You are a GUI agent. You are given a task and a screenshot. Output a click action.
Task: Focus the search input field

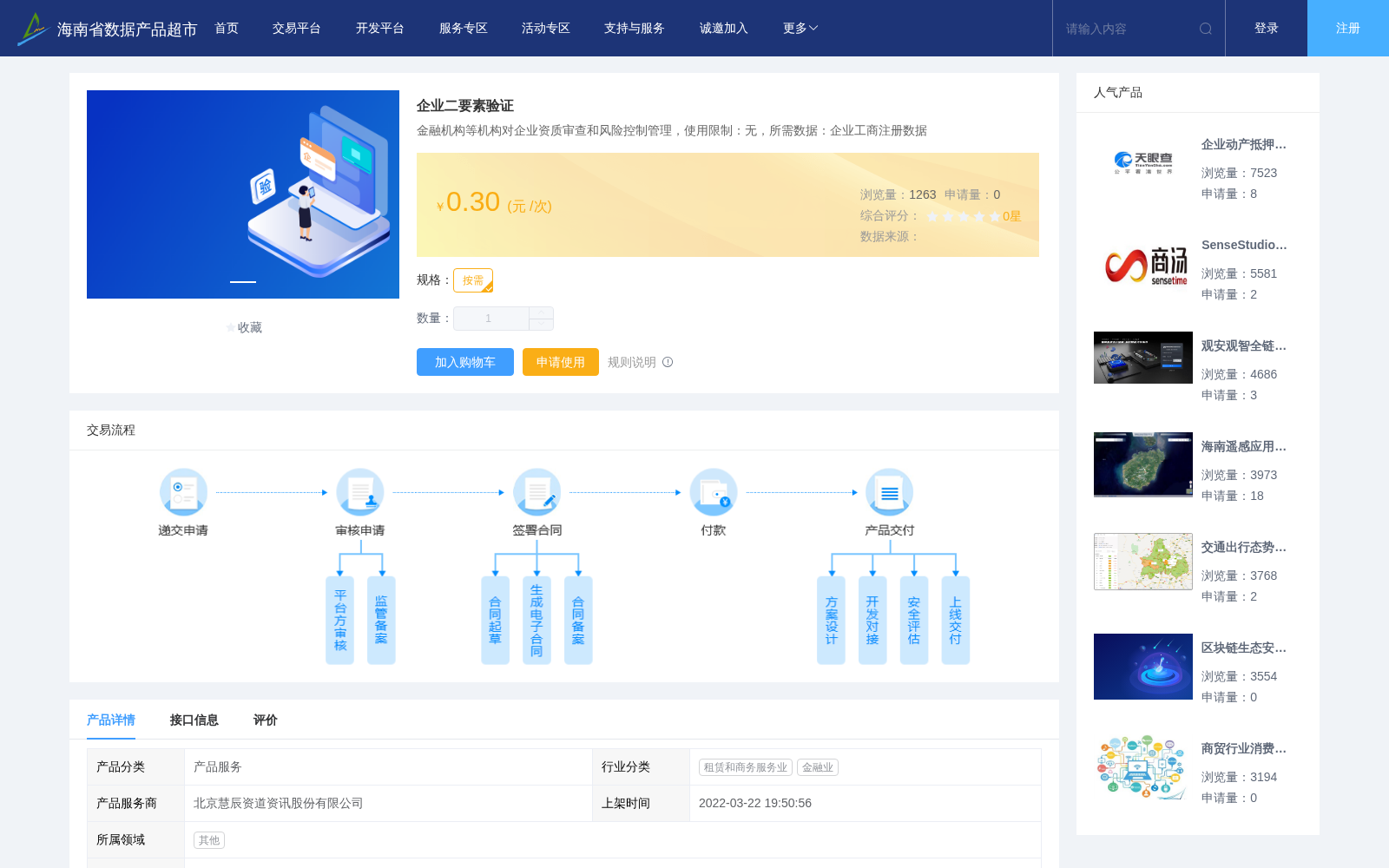click(1124, 29)
